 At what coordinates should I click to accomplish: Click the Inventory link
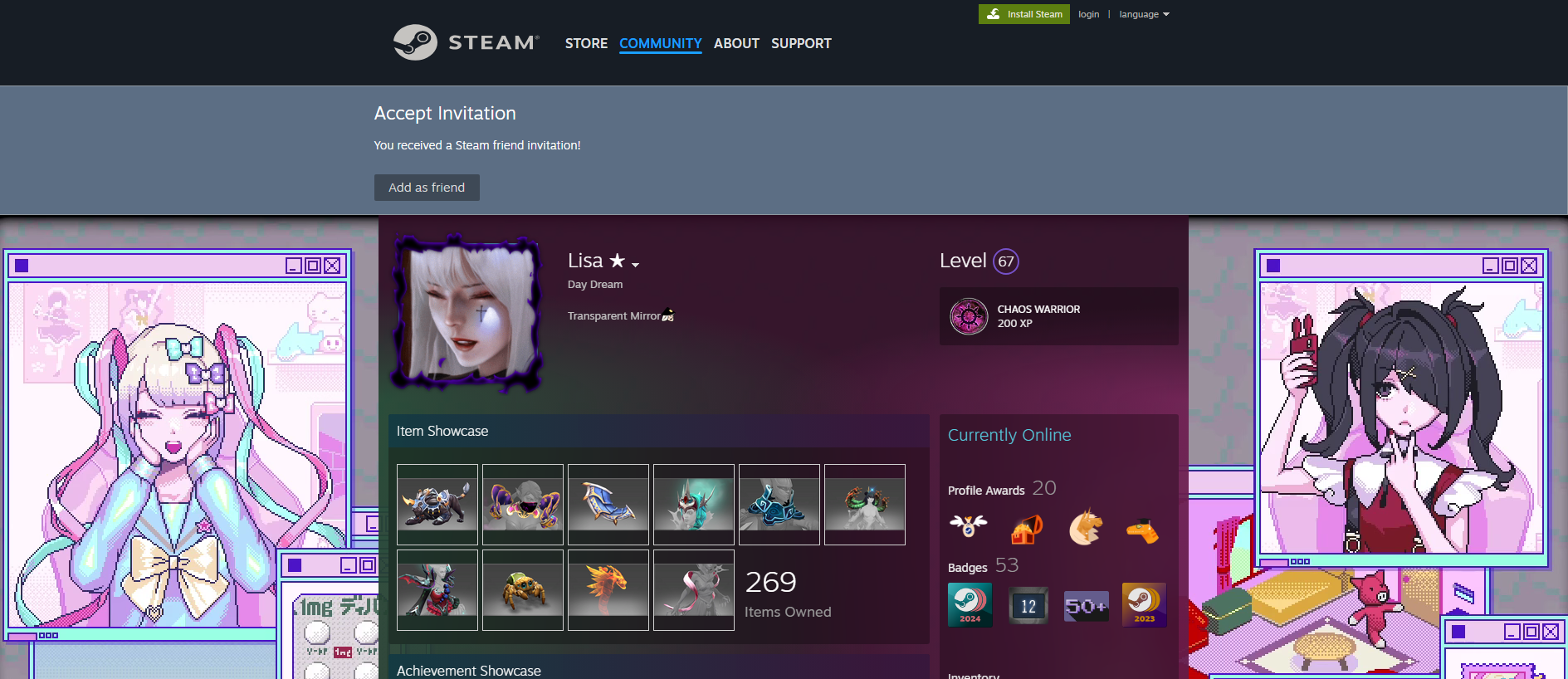[x=974, y=676]
